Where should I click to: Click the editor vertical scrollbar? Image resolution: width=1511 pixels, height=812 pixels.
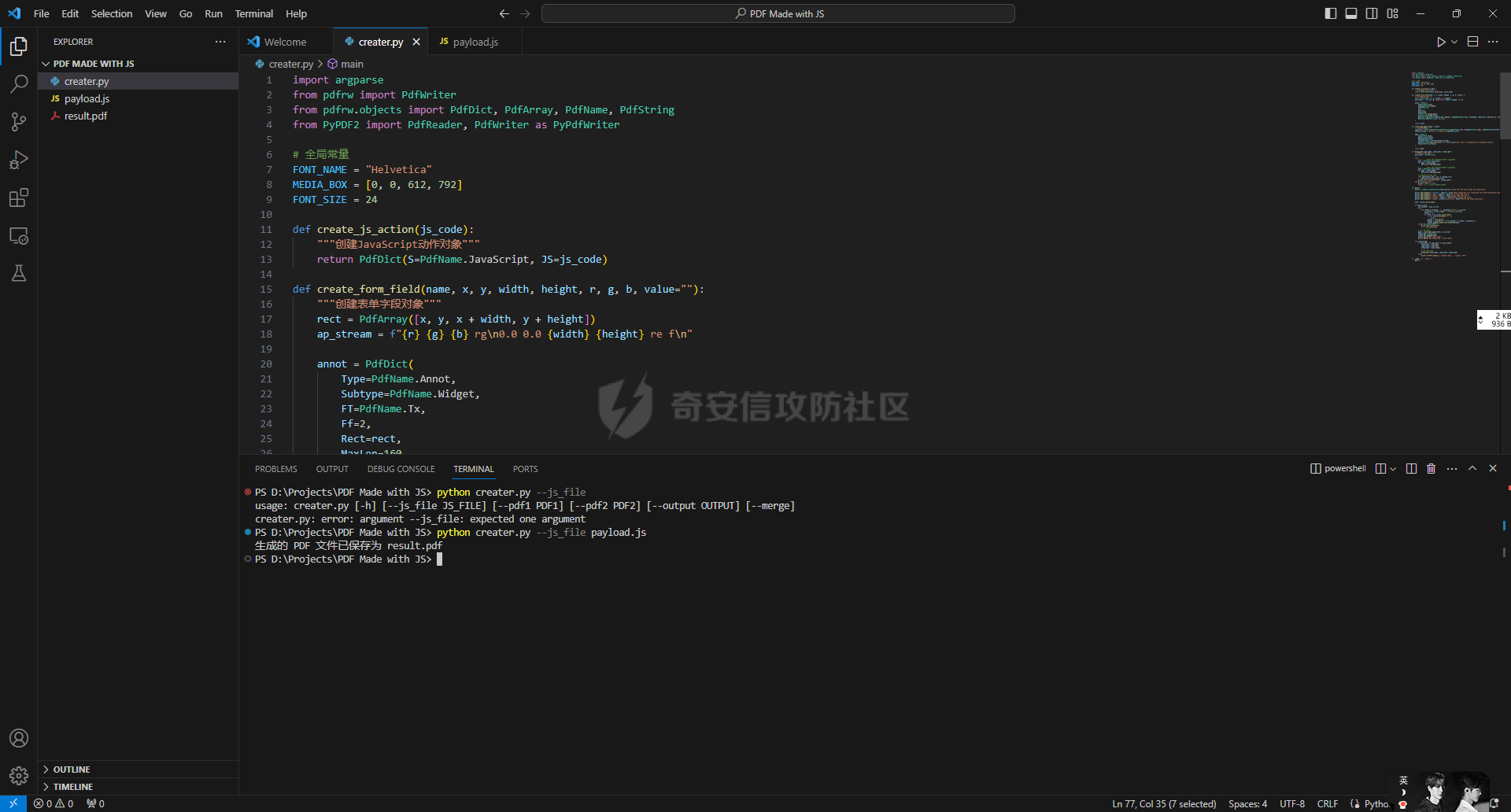(x=1505, y=106)
